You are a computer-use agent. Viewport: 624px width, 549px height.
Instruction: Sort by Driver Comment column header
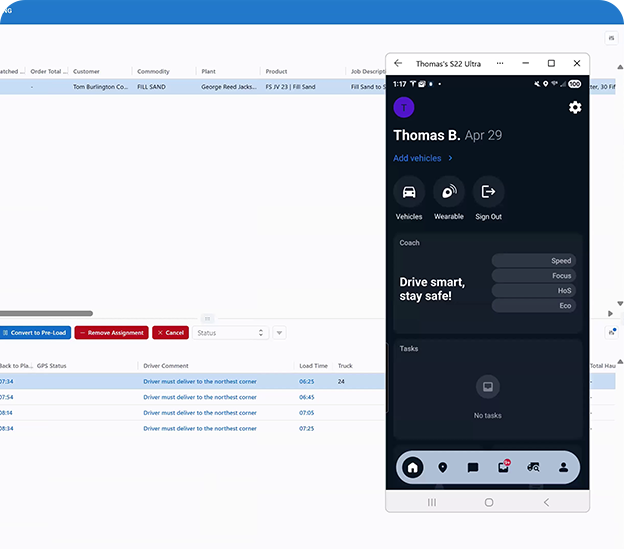[x=166, y=366]
